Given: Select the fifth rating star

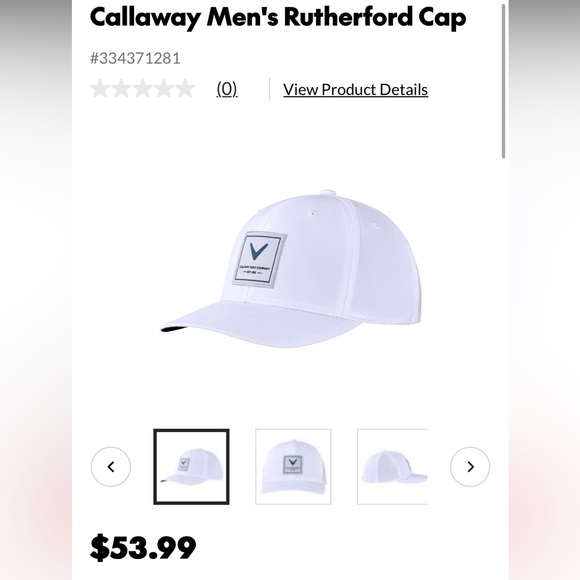Looking at the screenshot, I should (x=185, y=89).
